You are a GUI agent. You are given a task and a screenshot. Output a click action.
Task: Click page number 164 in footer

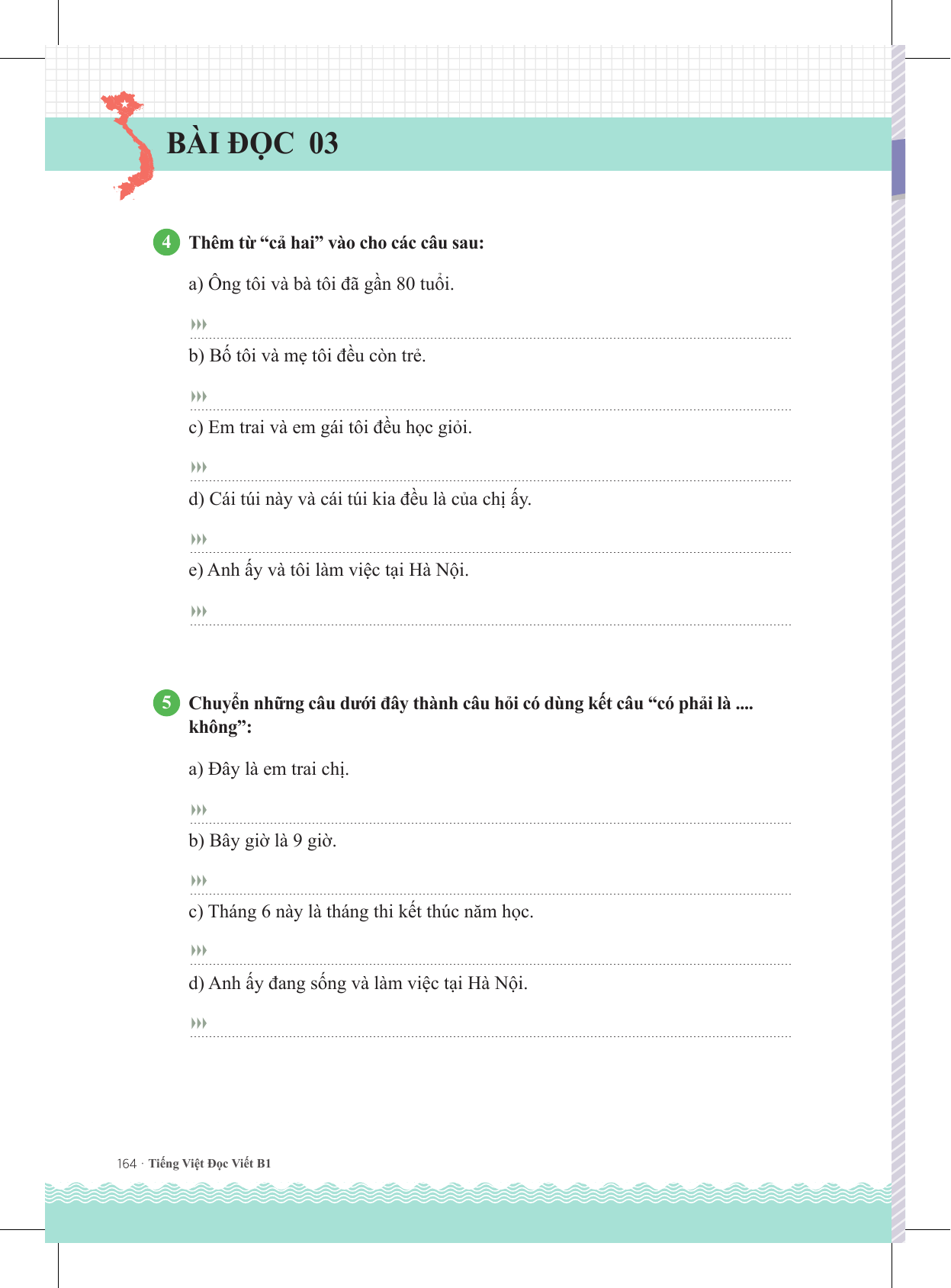pos(127,1164)
